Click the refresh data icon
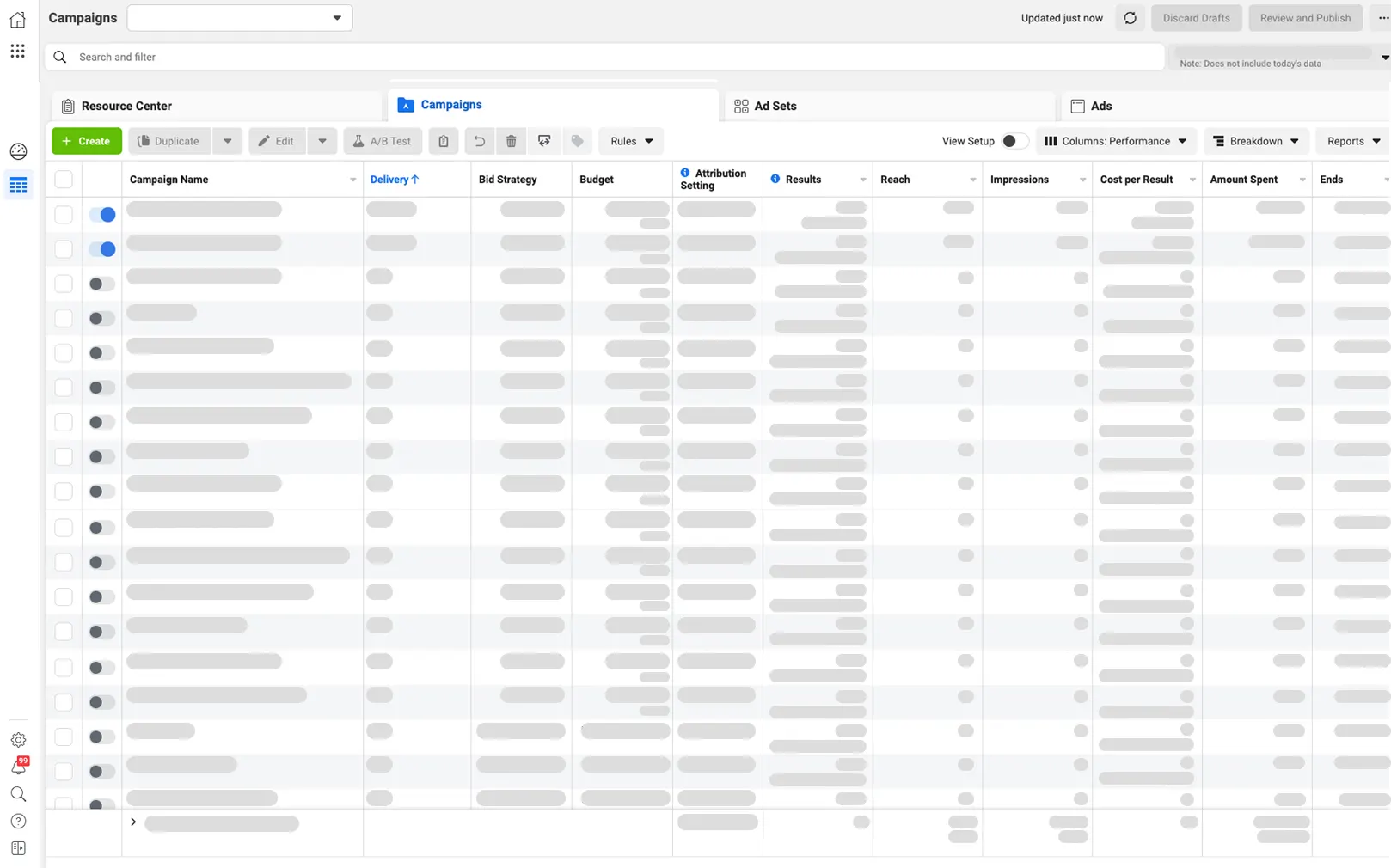This screenshot has width=1391, height=868. coord(1130,18)
